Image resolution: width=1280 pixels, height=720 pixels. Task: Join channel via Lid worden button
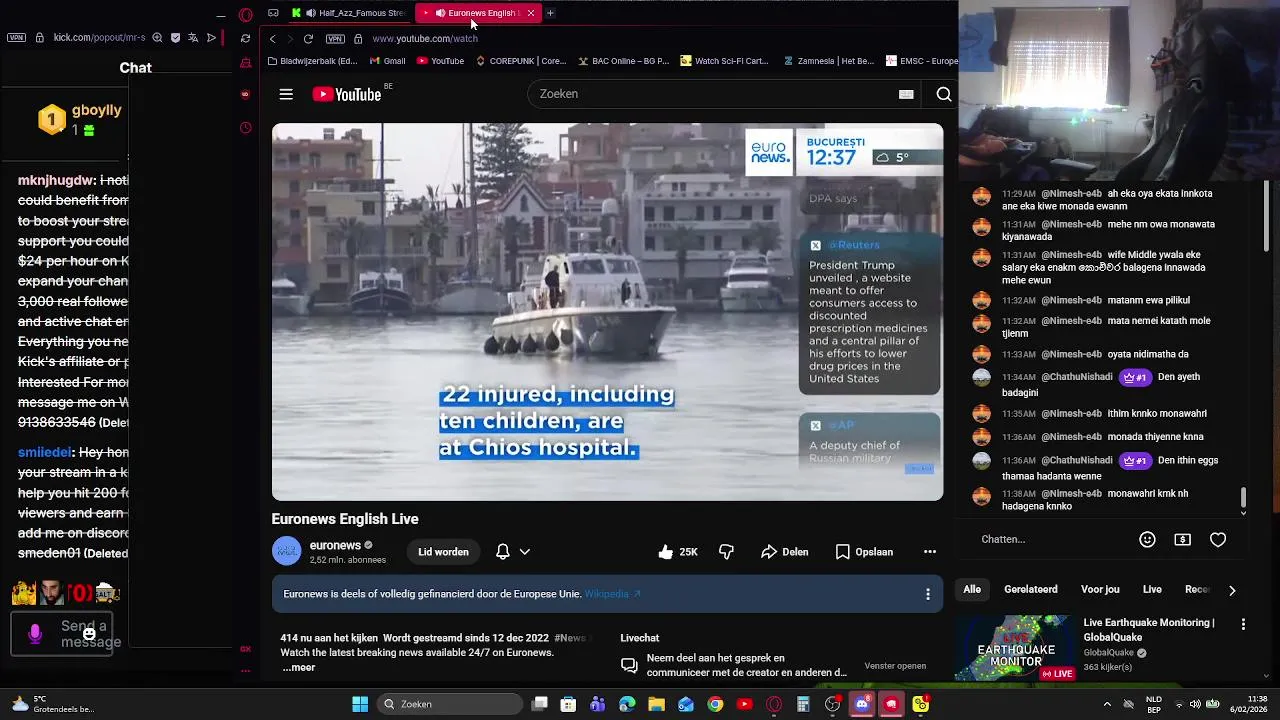tap(443, 552)
